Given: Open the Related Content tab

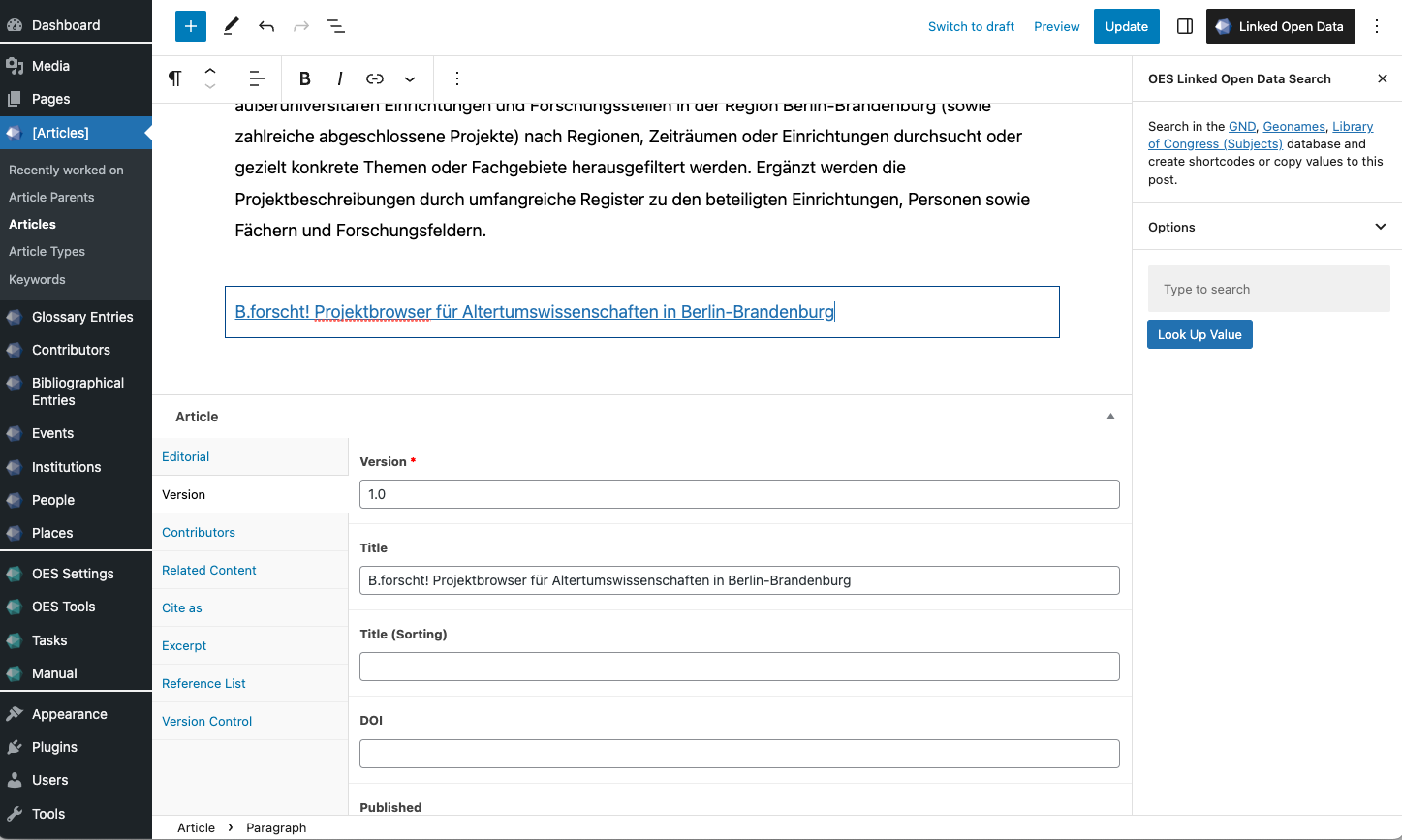Looking at the screenshot, I should pyautogui.click(x=250, y=570).
